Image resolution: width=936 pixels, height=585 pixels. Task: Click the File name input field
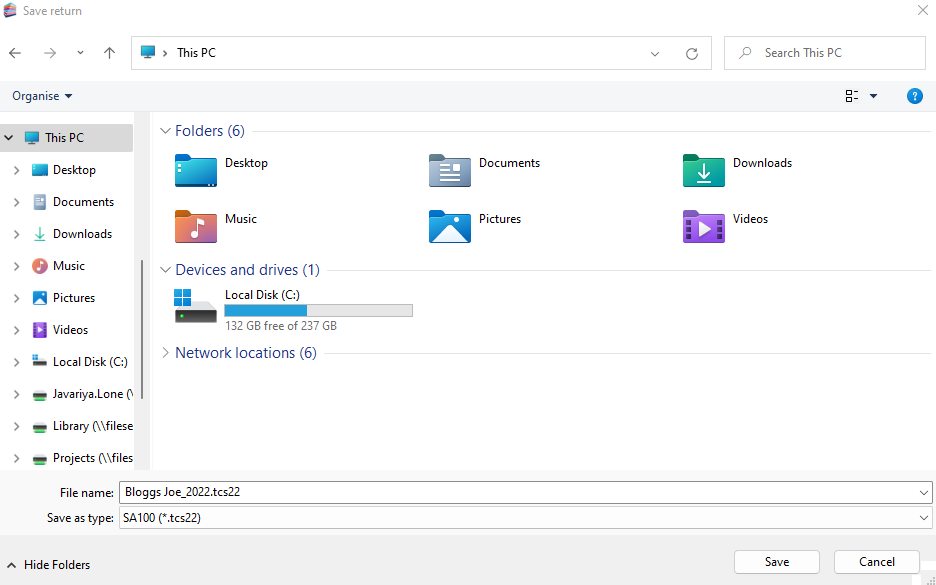click(520, 492)
